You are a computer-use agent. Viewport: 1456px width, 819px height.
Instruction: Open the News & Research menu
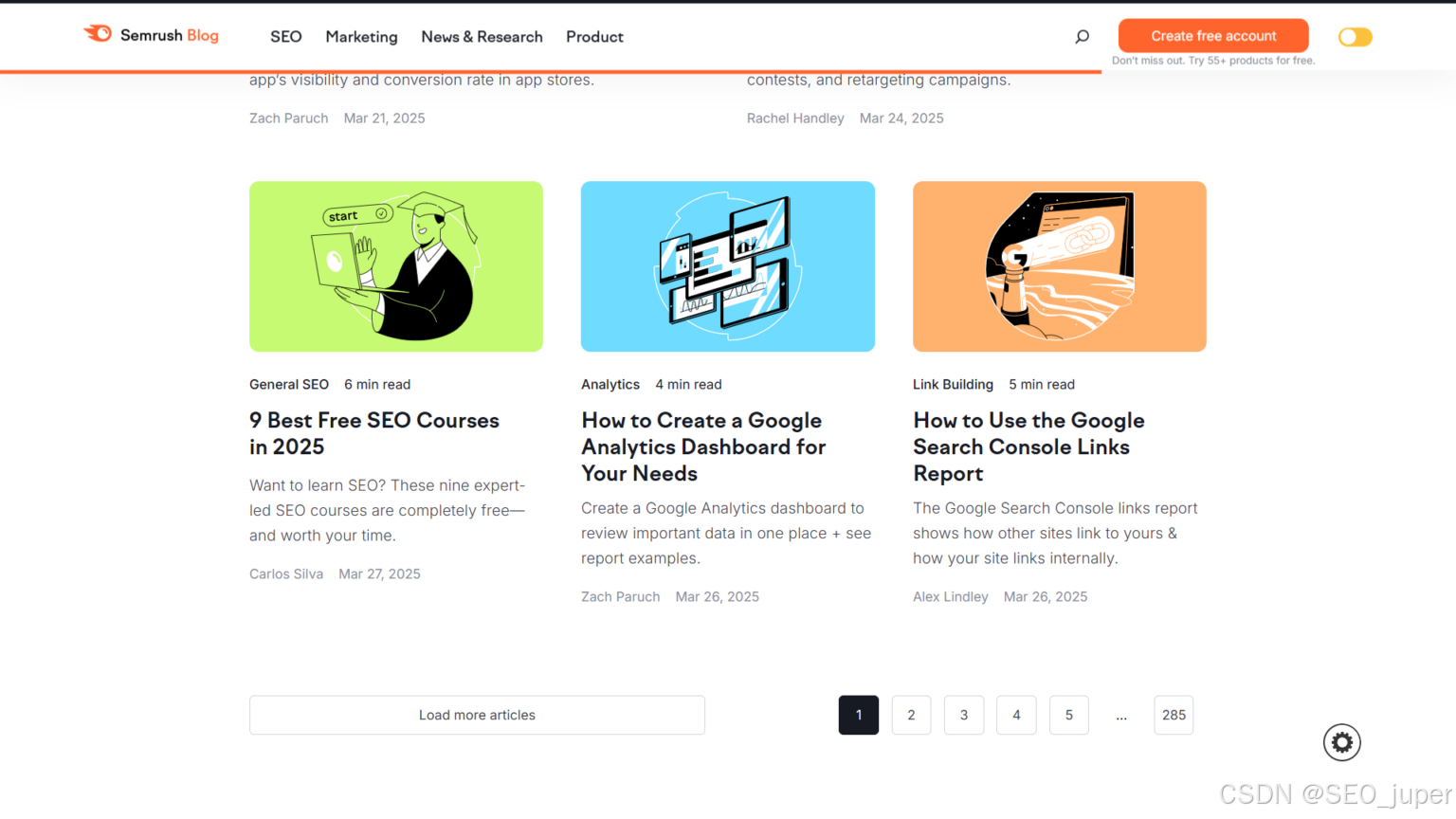coord(482,37)
